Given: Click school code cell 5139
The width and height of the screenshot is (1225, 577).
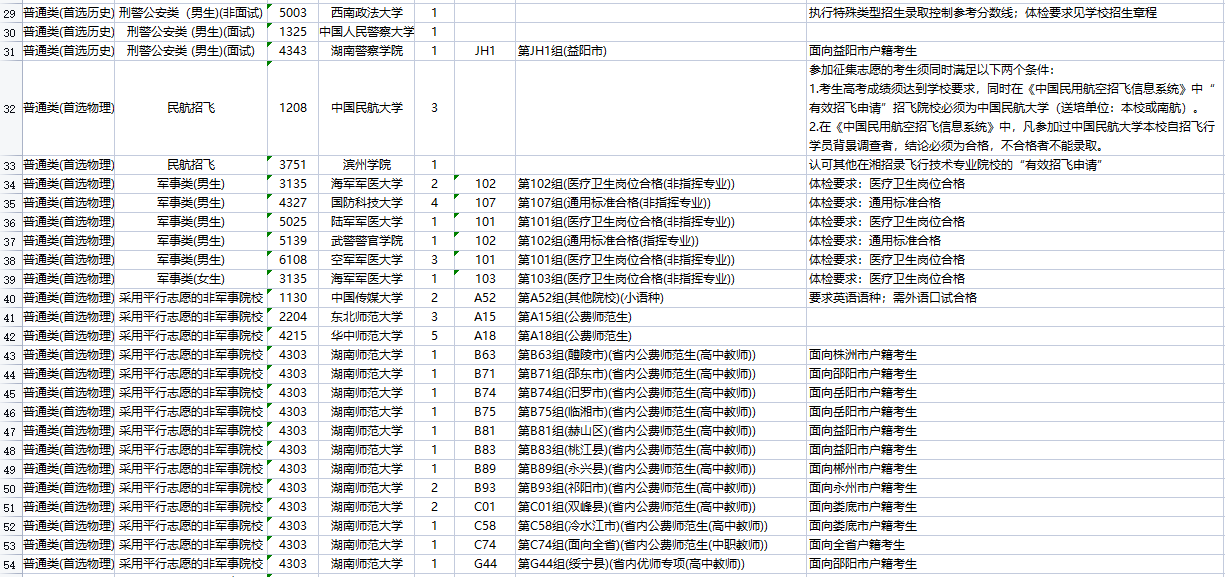Looking at the screenshot, I should pyautogui.click(x=293, y=241).
